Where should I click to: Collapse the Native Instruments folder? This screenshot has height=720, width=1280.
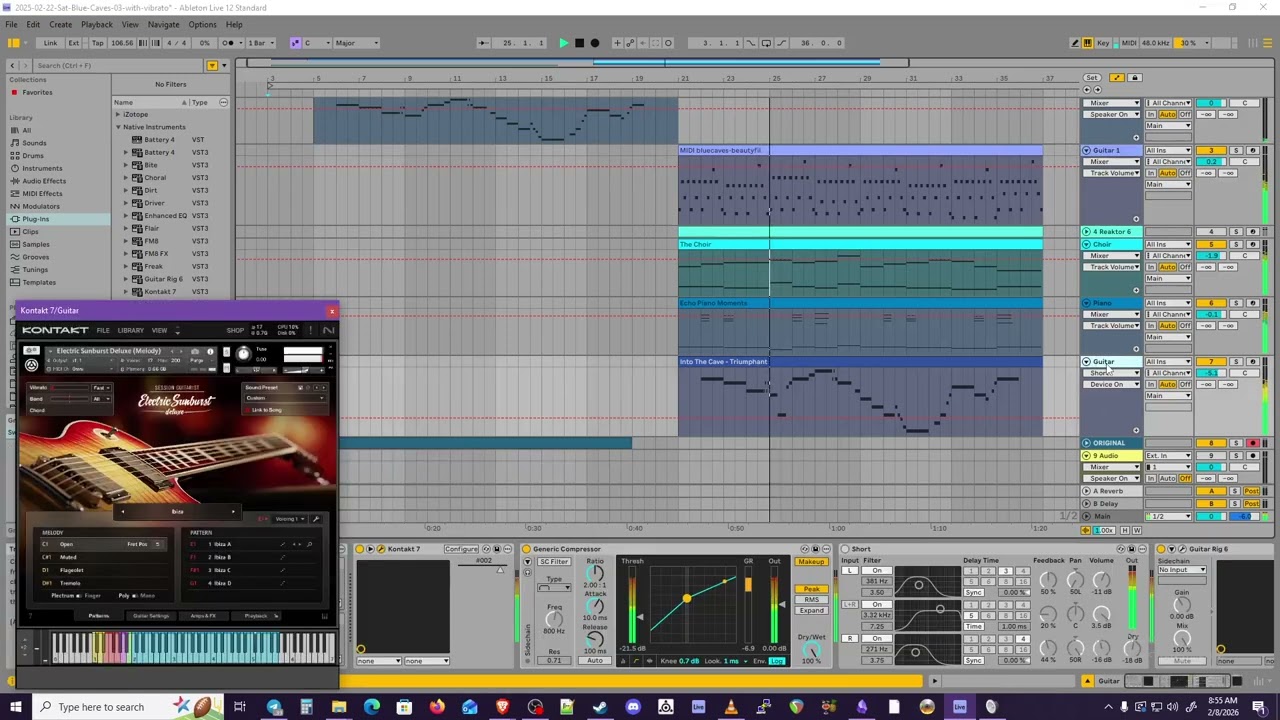pyautogui.click(x=118, y=127)
